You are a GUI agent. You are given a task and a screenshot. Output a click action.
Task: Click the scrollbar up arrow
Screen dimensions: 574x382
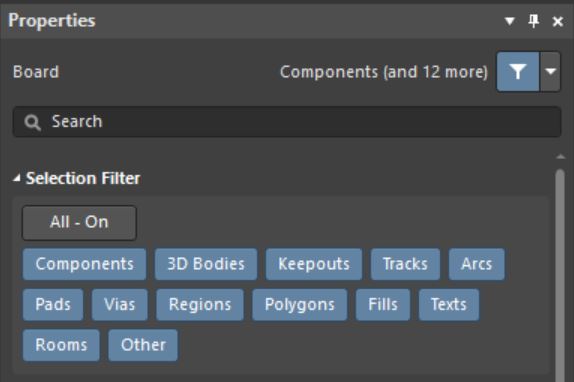[x=560, y=157]
